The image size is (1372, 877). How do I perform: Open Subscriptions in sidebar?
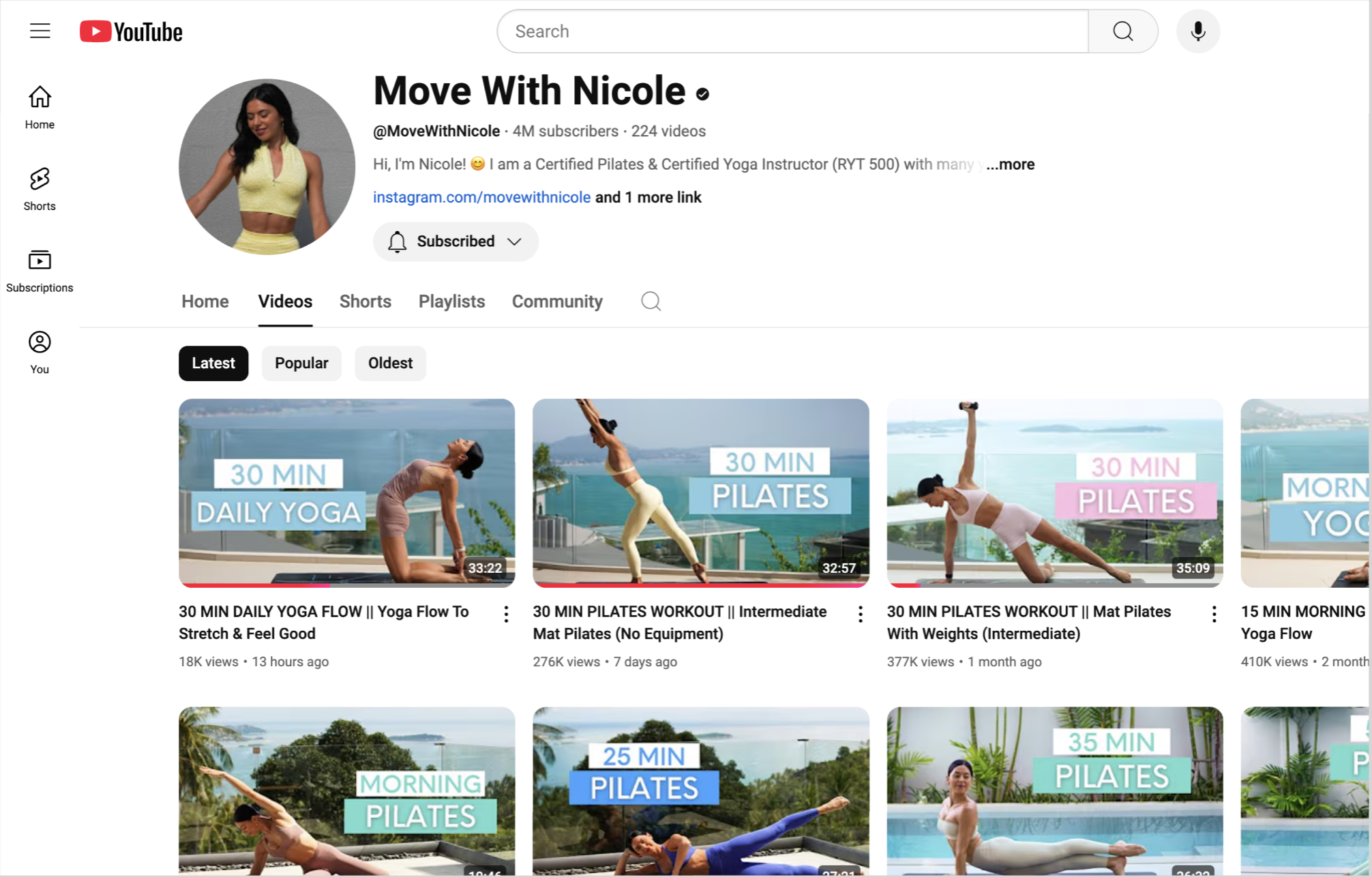pyautogui.click(x=40, y=271)
